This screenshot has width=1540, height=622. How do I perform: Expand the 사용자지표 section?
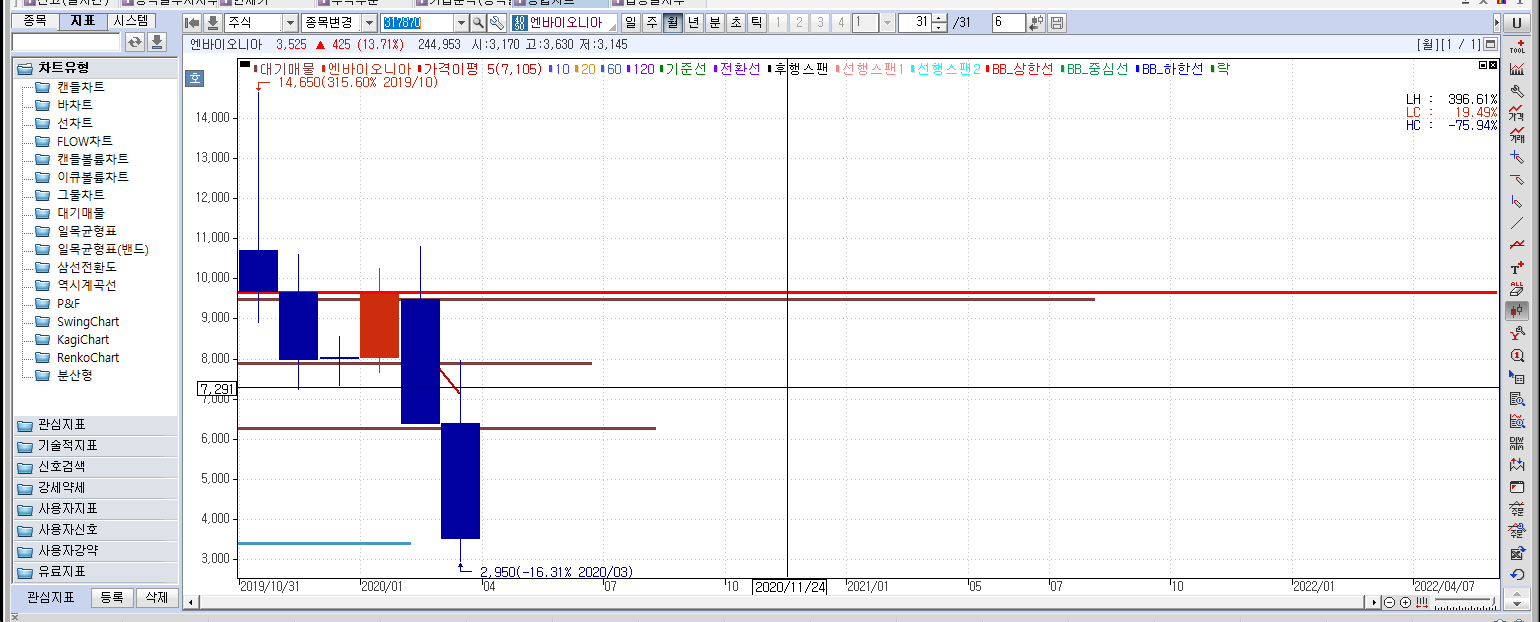coord(97,509)
